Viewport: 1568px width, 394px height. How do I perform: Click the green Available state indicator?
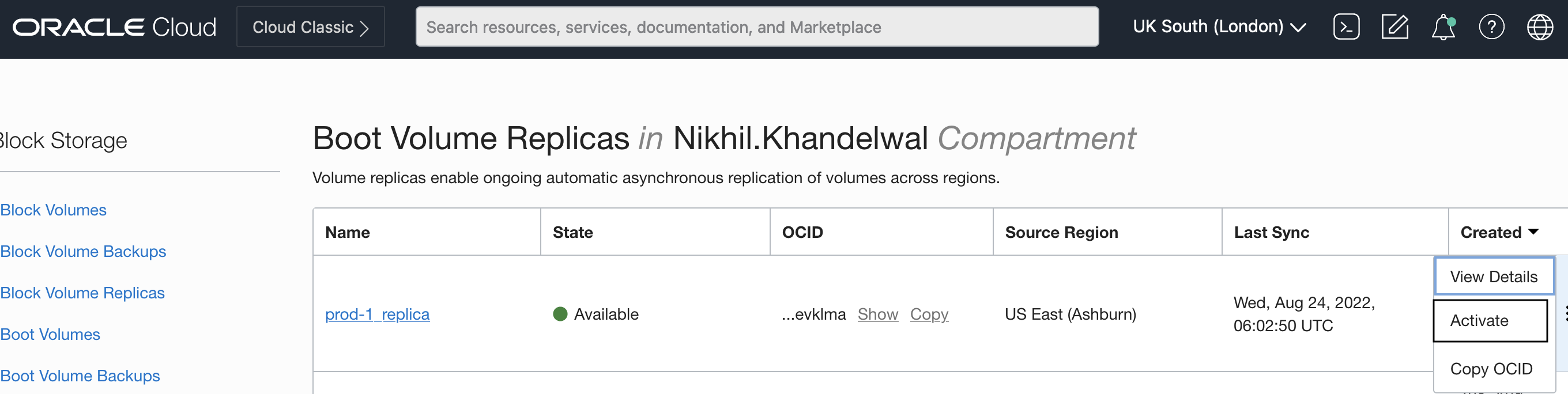coord(560,314)
